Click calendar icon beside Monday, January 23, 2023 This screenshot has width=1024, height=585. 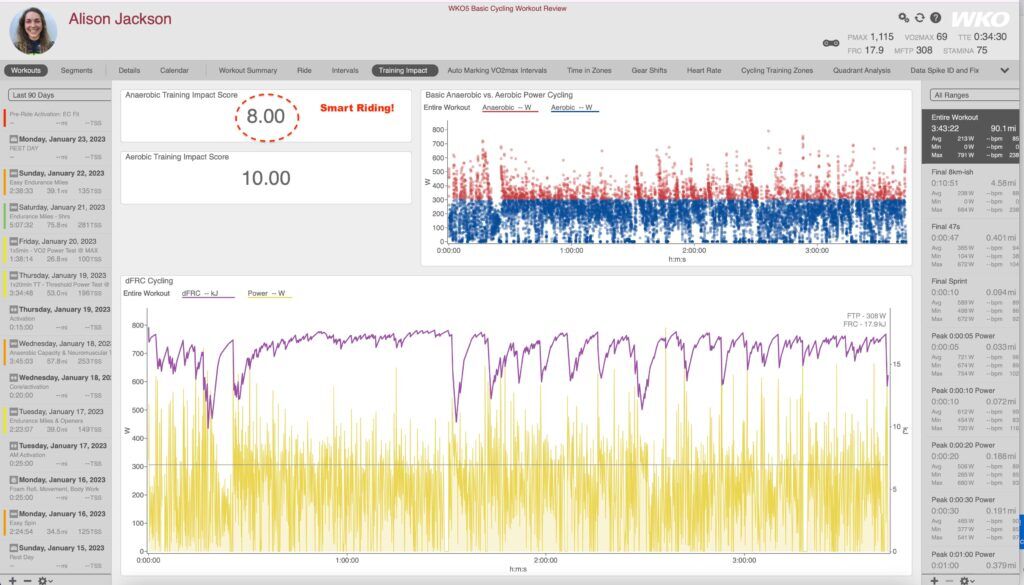click(x=13, y=139)
